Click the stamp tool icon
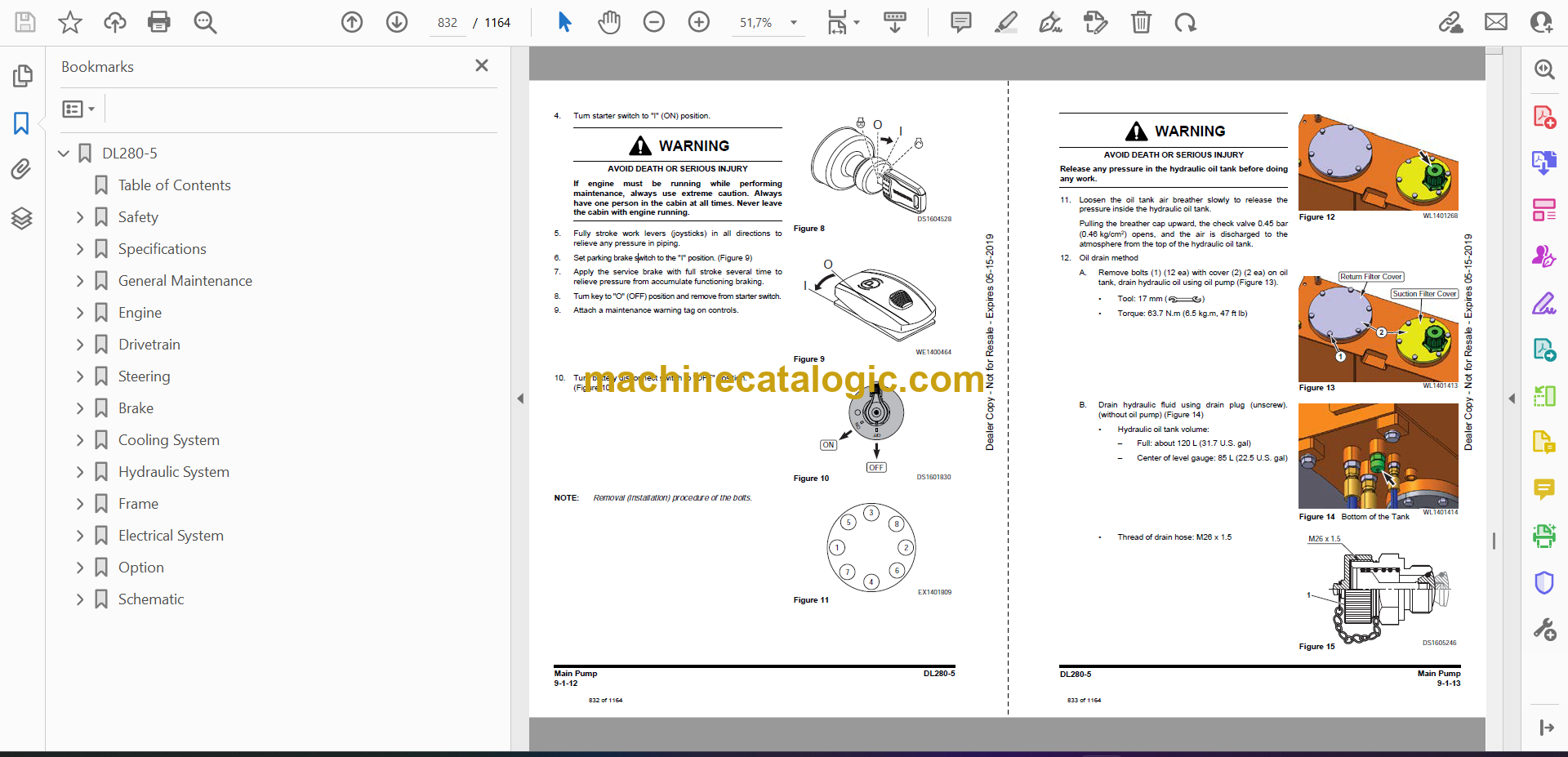 [x=1095, y=22]
